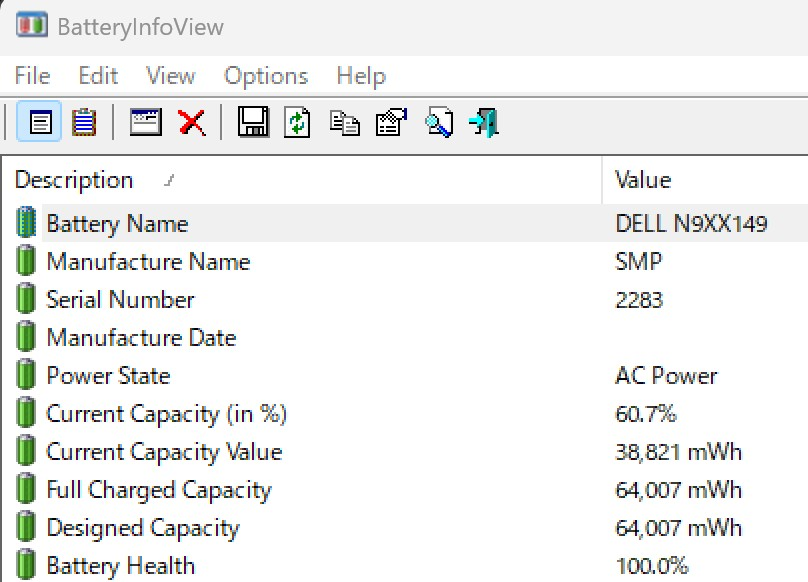
Task: Click the DELL N9XX149 value
Action: tap(692, 223)
